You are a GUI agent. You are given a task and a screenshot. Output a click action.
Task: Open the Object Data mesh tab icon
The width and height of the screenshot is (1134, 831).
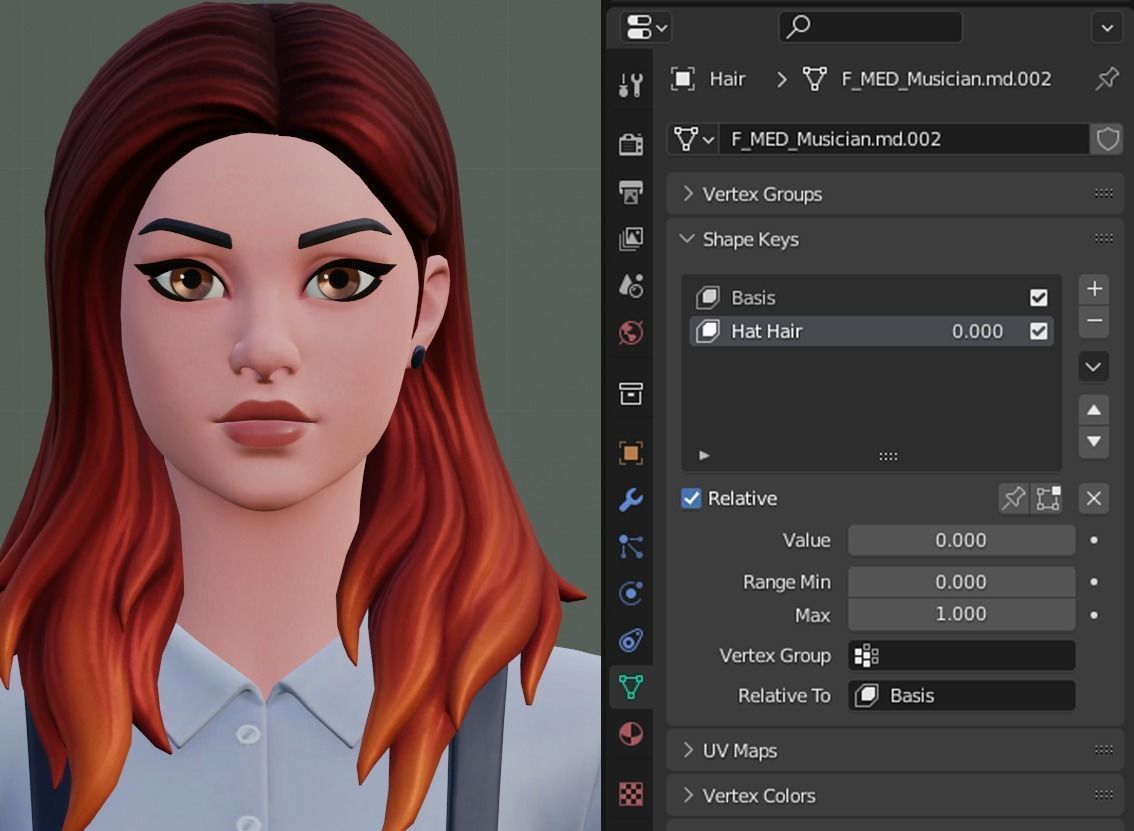[631, 687]
